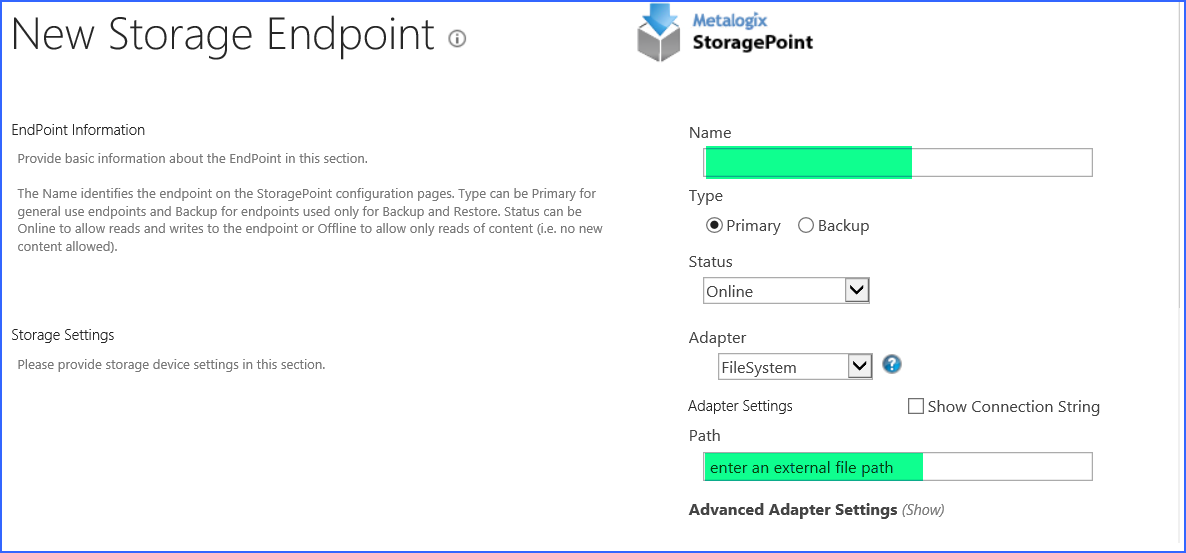
Task: Click into the Path input field
Action: point(898,467)
